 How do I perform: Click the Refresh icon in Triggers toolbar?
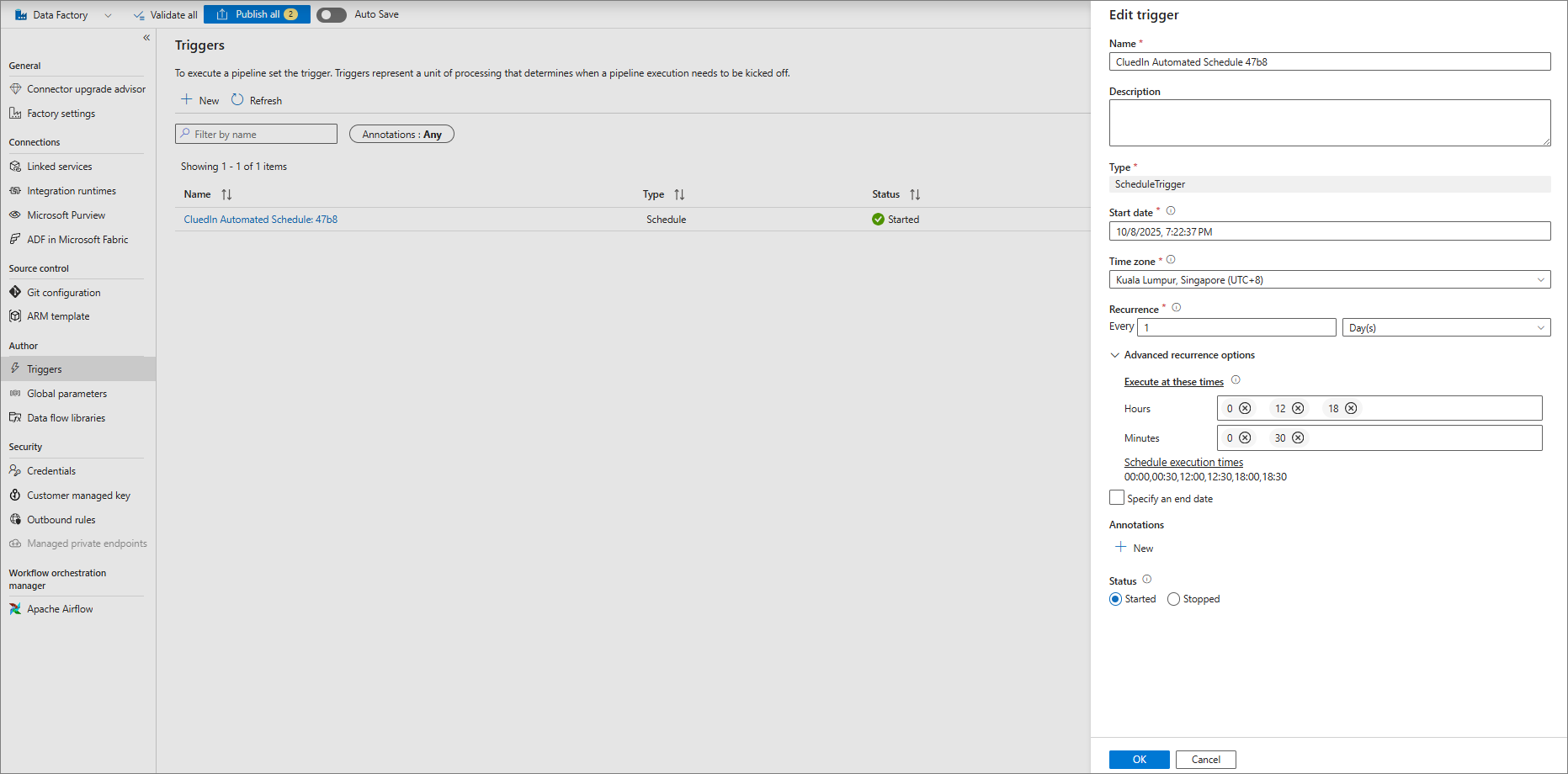point(237,100)
